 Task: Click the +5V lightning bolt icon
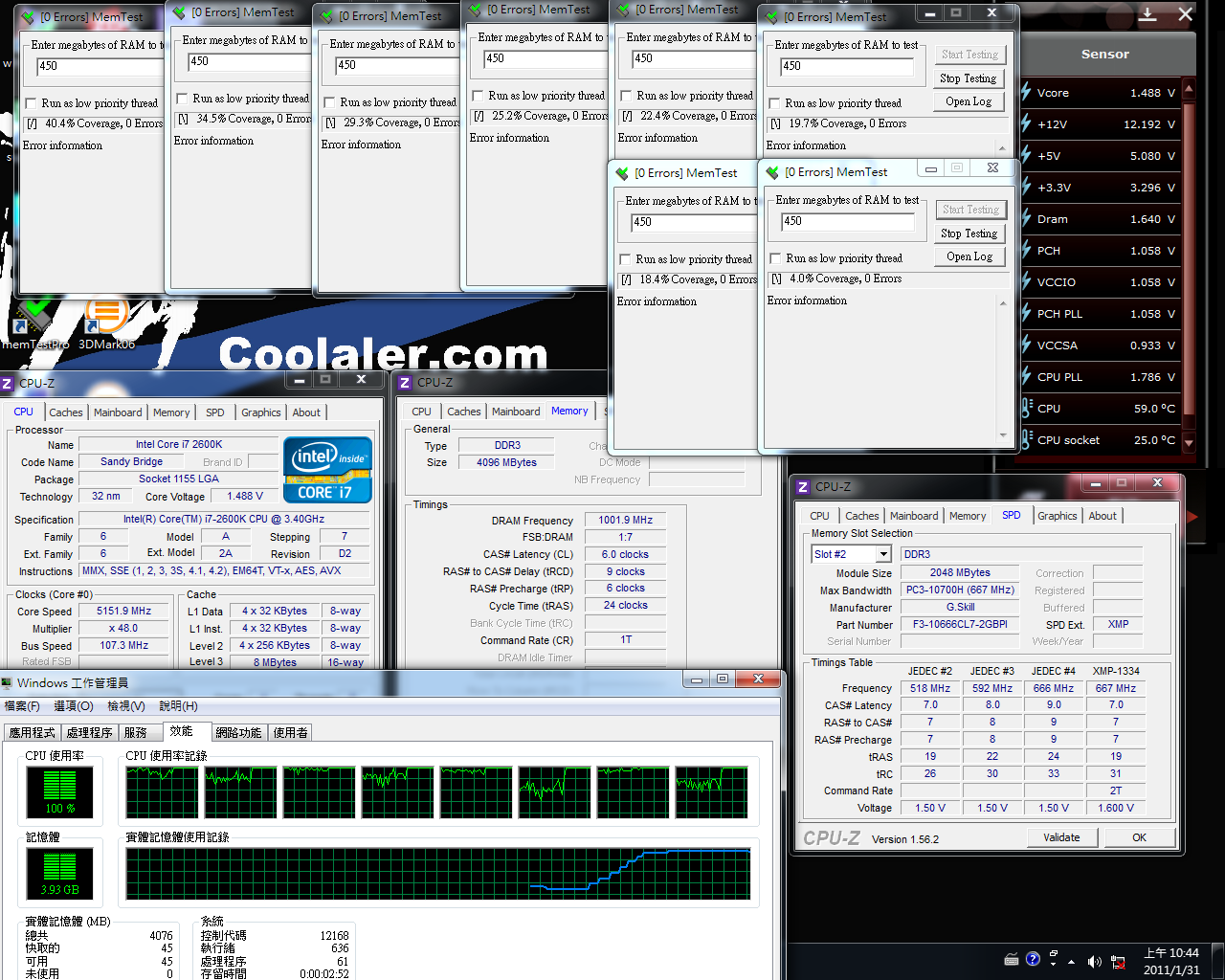[1026, 156]
